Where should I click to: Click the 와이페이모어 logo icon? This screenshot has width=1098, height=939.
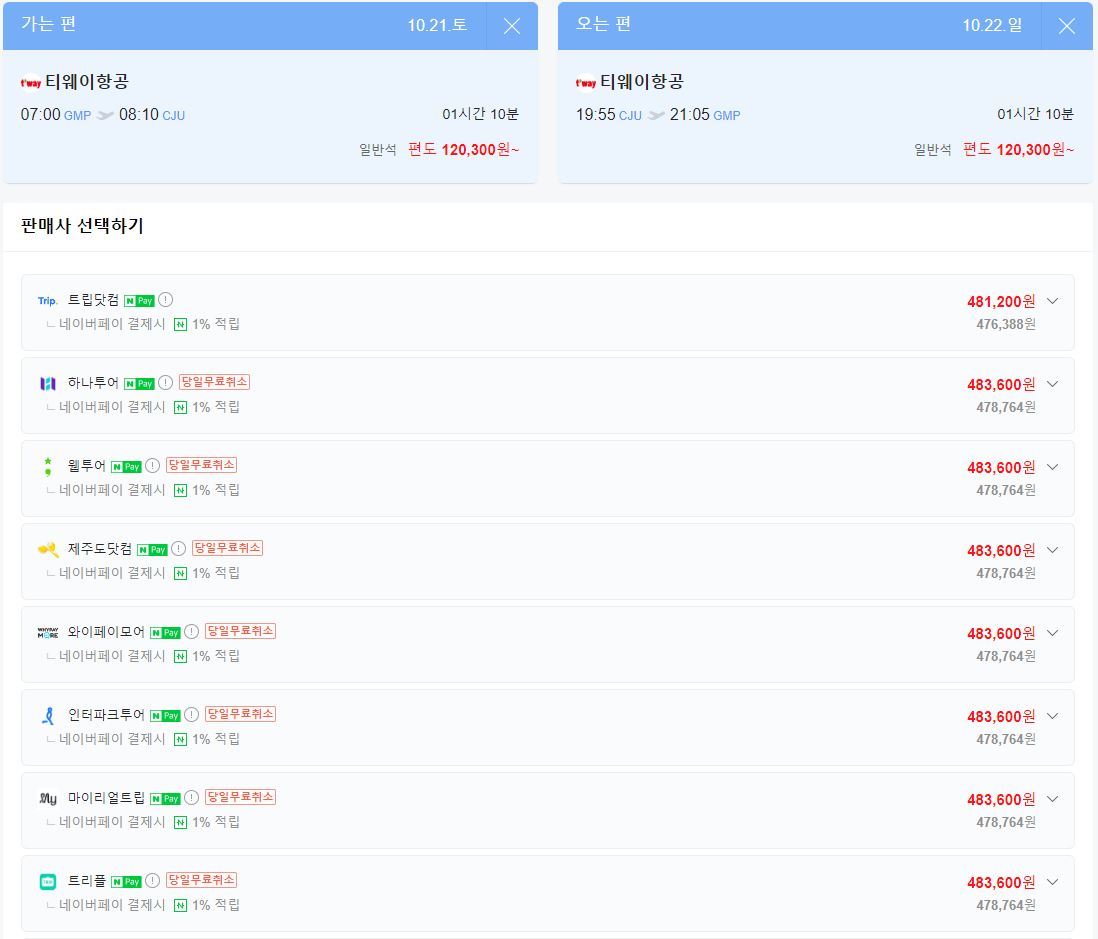click(x=48, y=633)
